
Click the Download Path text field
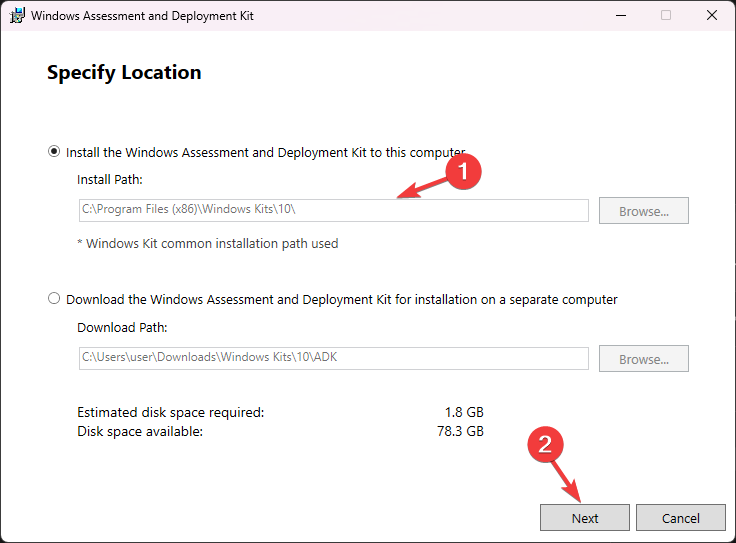click(333, 358)
